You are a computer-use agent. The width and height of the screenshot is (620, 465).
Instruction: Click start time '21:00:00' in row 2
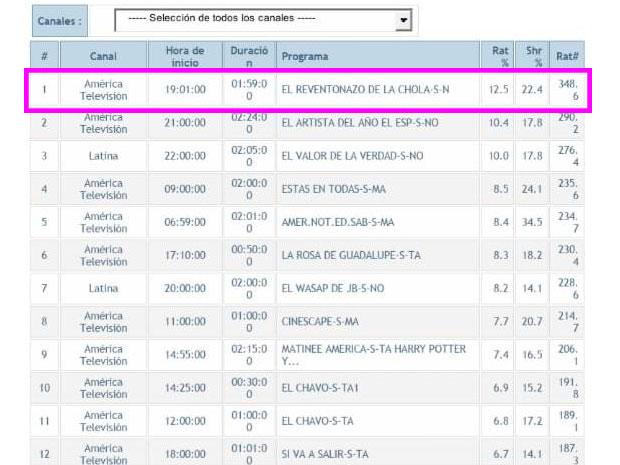(185, 123)
